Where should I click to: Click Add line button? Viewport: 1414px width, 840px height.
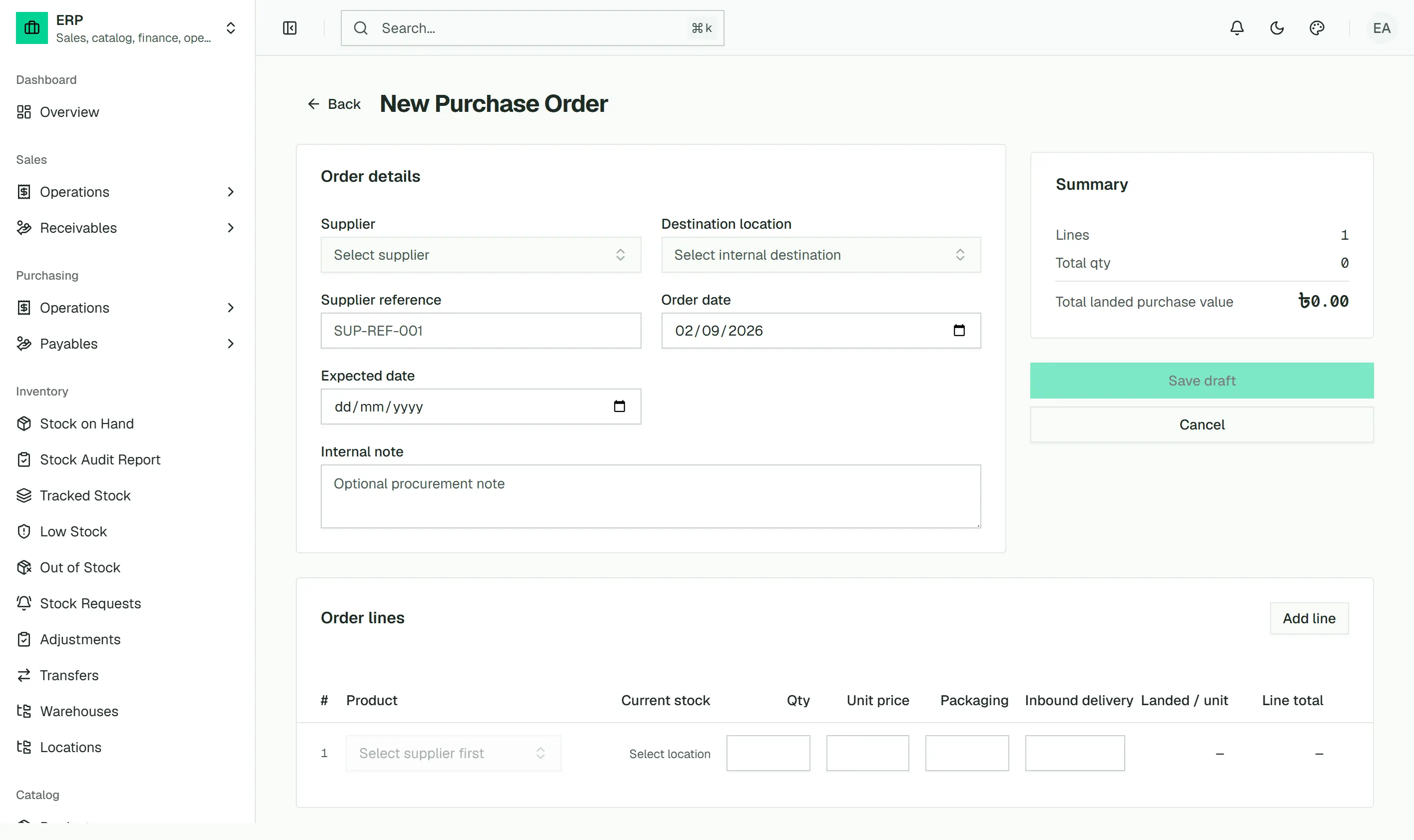(x=1309, y=618)
